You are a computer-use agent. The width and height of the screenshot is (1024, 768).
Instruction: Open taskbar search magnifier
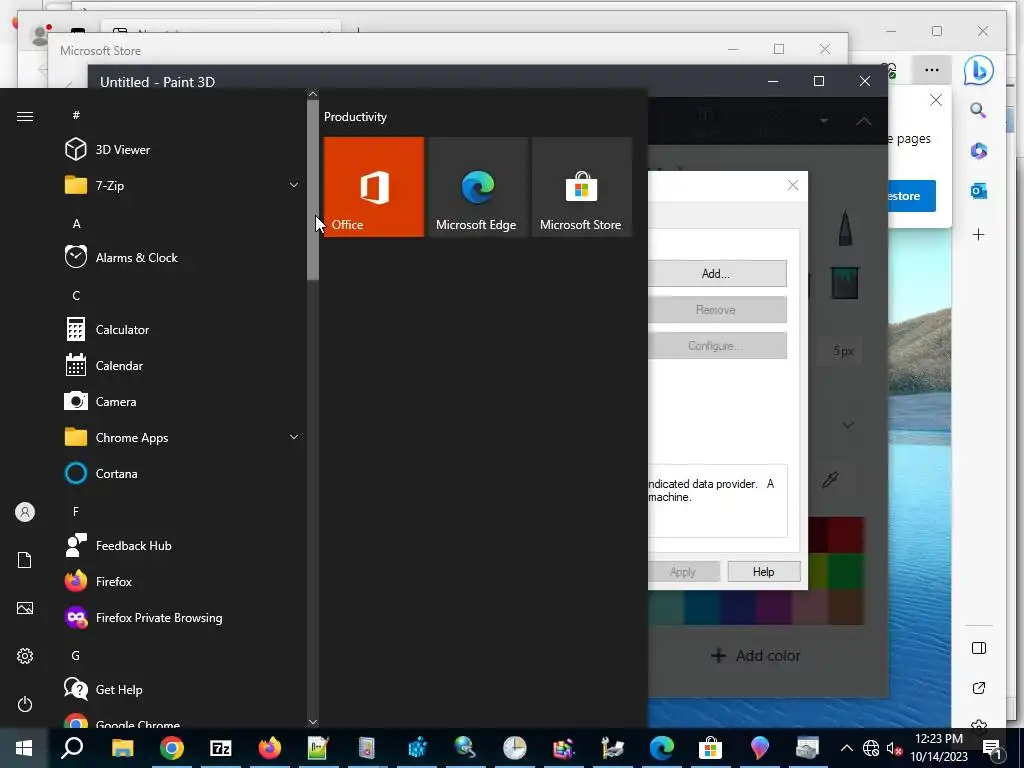pos(72,748)
